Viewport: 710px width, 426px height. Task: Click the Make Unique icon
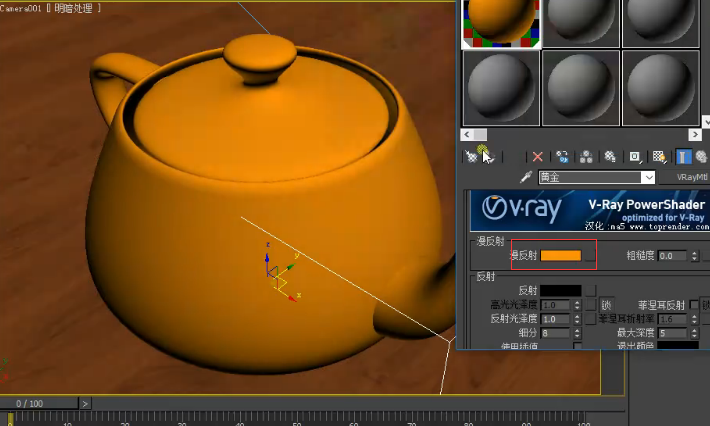[x=586, y=156]
